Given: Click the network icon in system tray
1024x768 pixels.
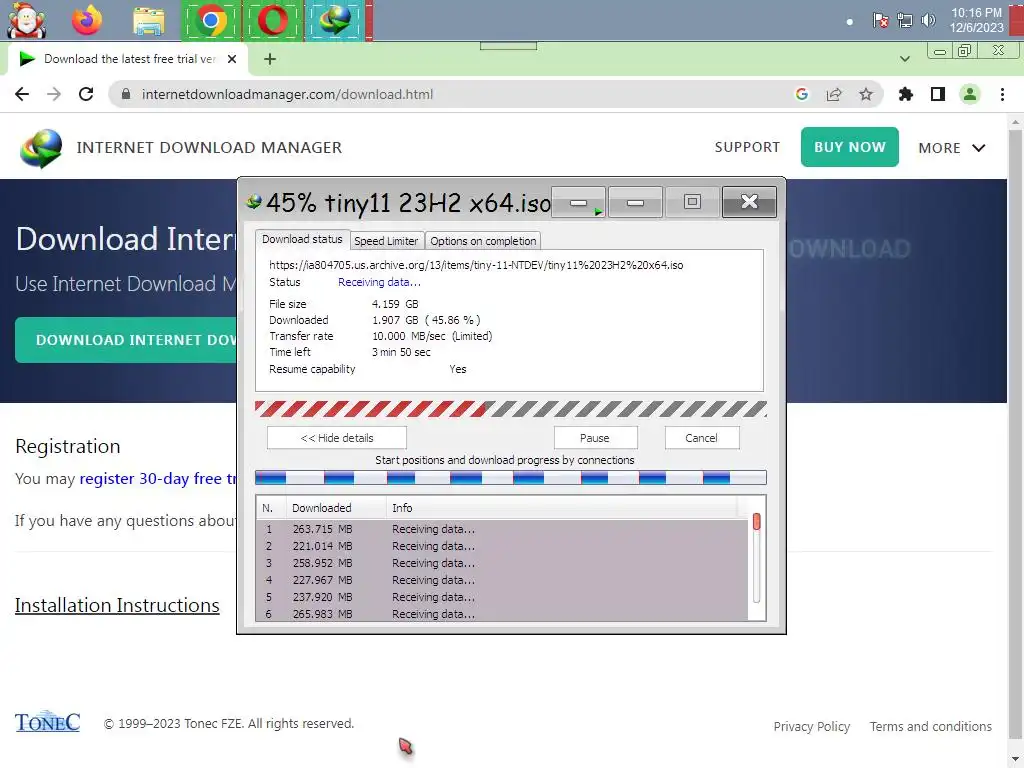Looking at the screenshot, I should [x=904, y=20].
